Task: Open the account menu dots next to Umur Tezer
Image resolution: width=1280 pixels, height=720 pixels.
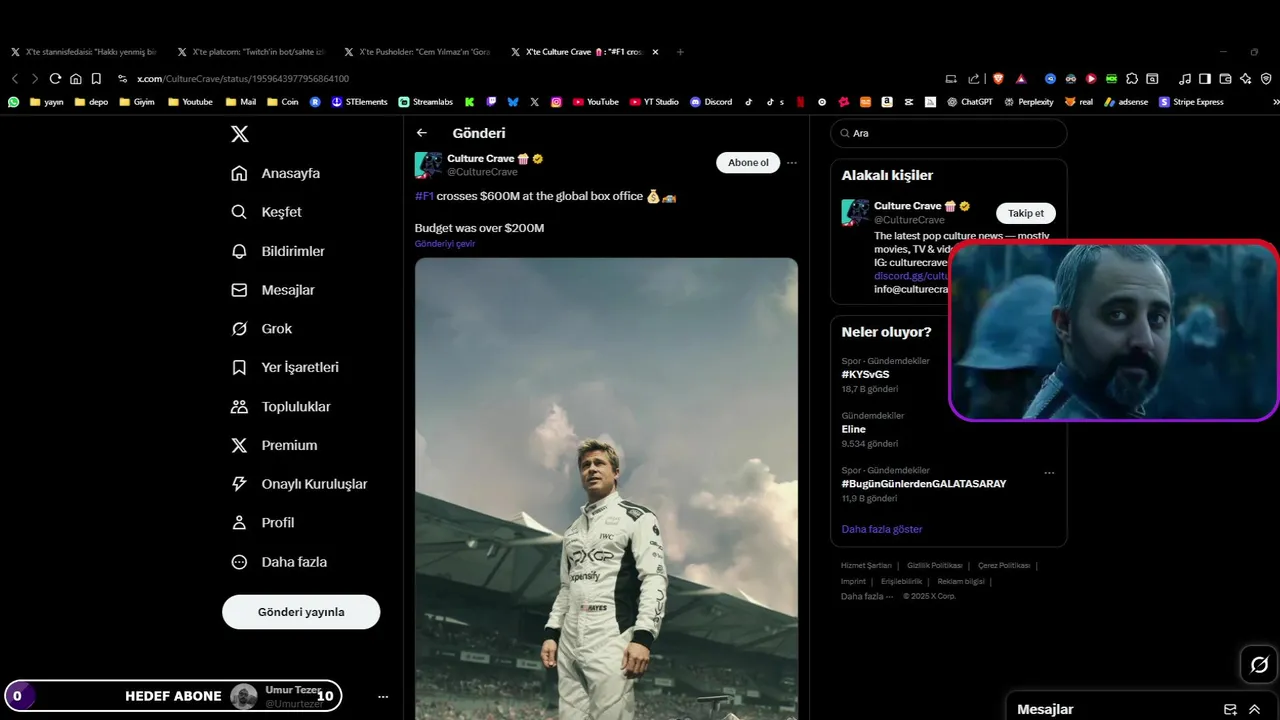Action: coord(383,696)
